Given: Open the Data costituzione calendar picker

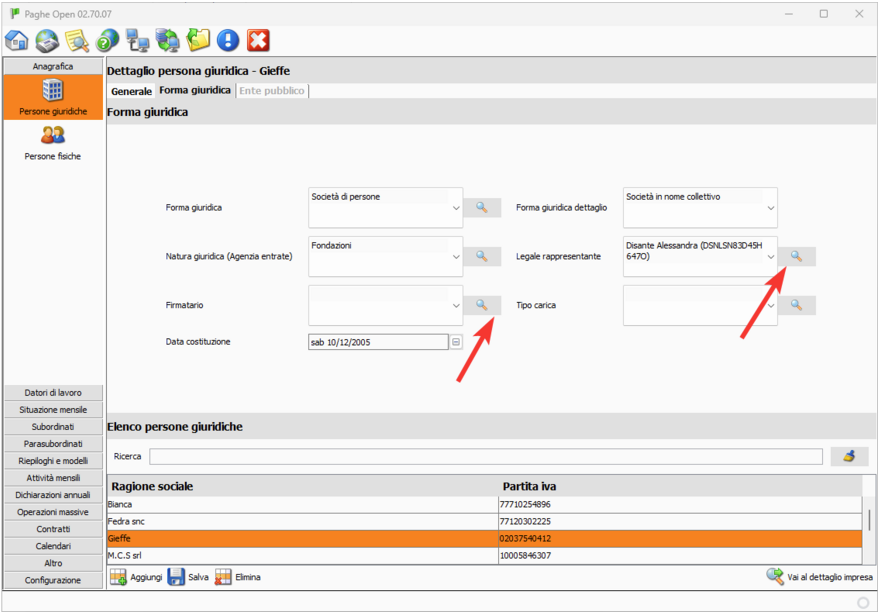Looking at the screenshot, I should tap(456, 342).
